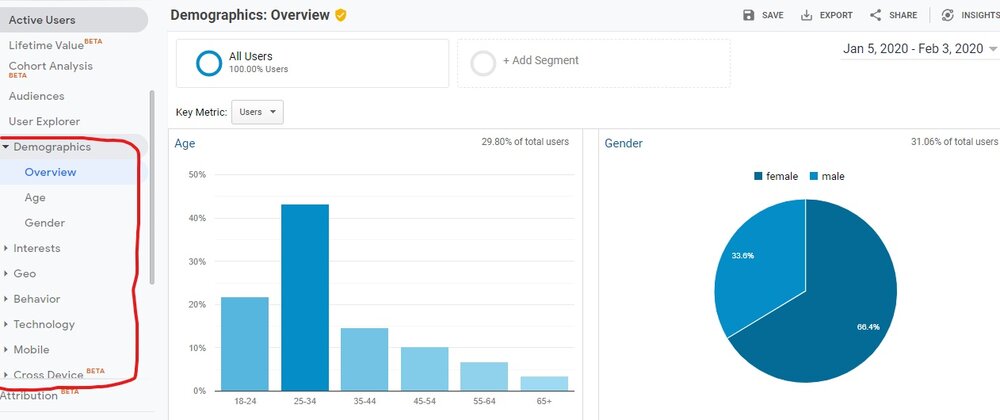Open the Key Metric Users dropdown
Screen dimensions: 1000x420
click(258, 112)
